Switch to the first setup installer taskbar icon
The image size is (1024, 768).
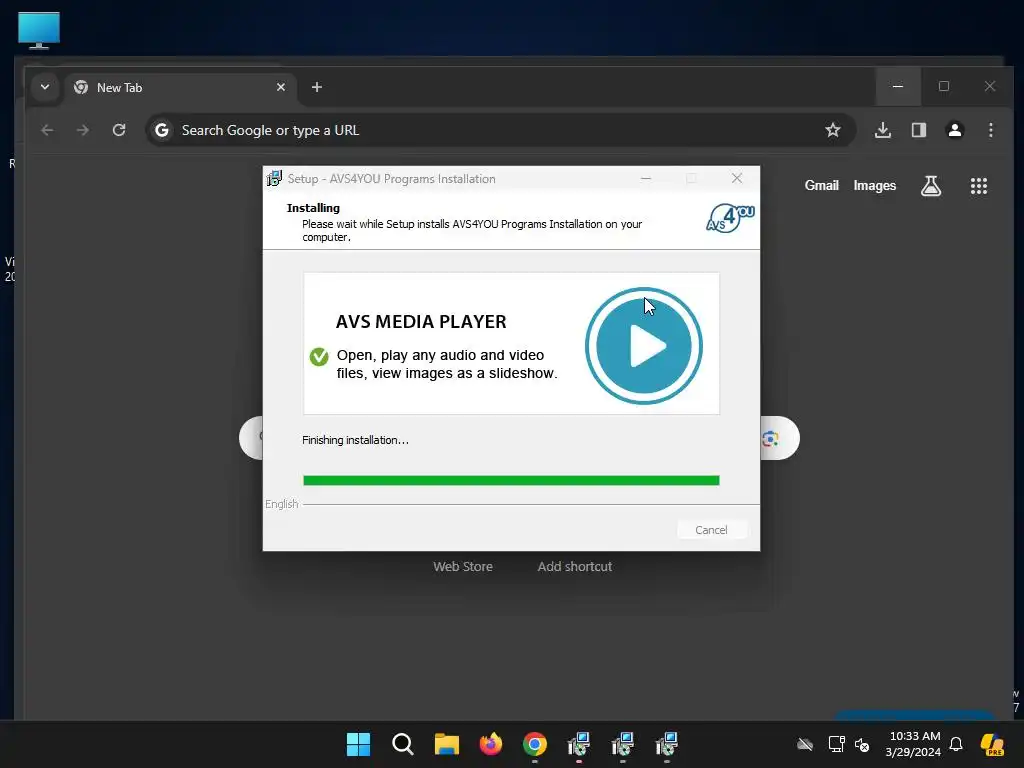pos(579,744)
